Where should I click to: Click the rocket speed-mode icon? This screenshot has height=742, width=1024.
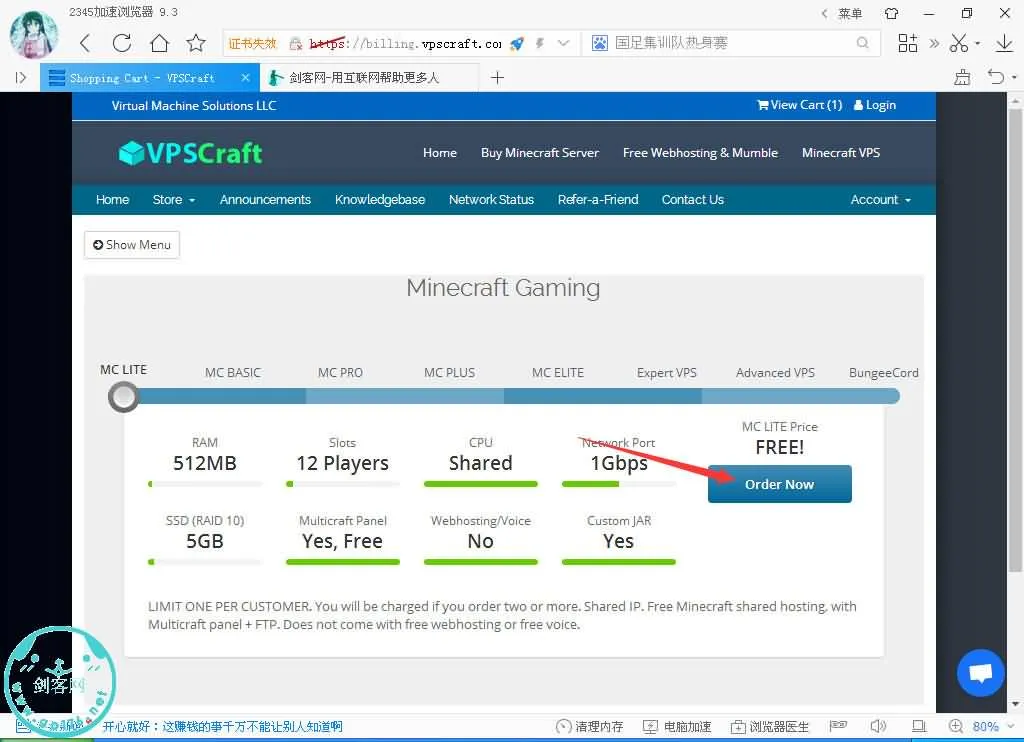517,44
